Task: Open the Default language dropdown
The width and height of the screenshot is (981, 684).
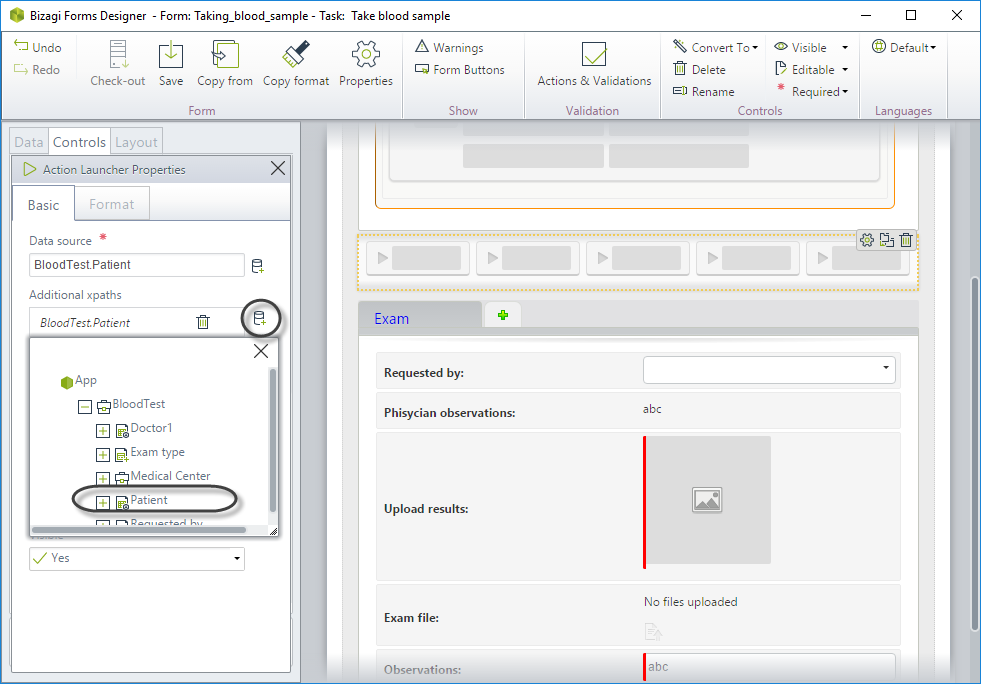Action: coord(904,47)
